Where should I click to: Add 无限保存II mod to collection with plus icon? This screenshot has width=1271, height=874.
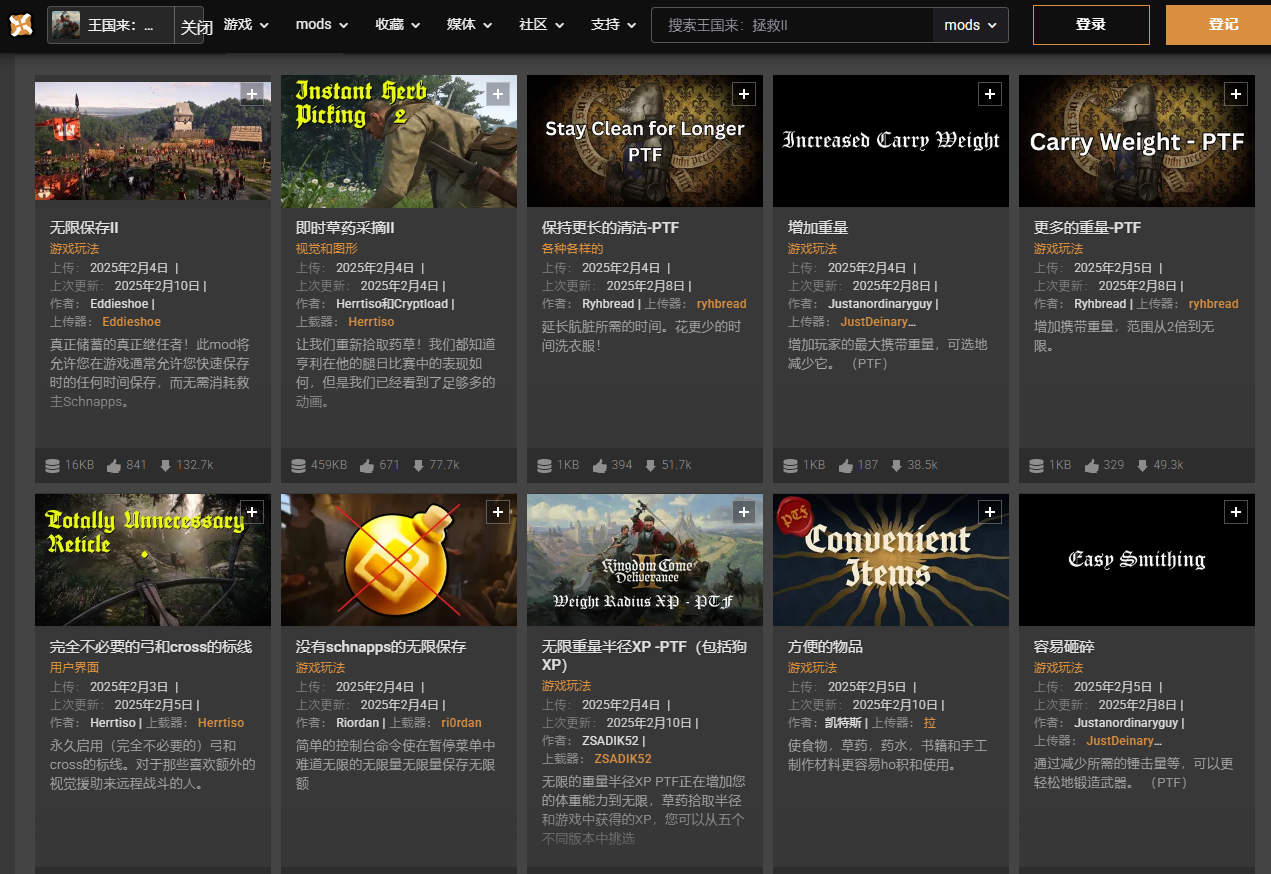(x=252, y=94)
